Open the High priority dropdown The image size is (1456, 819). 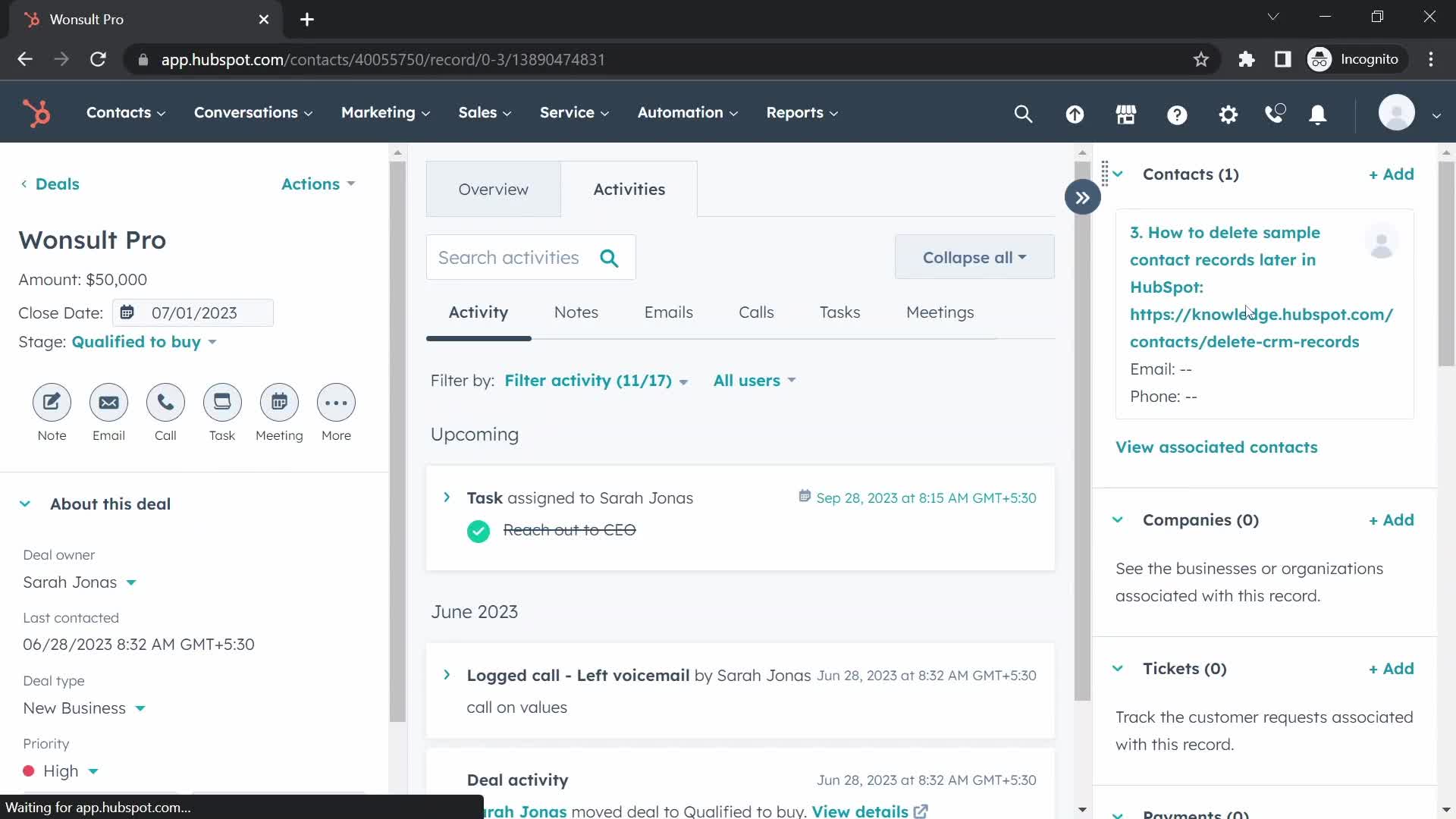click(x=61, y=771)
